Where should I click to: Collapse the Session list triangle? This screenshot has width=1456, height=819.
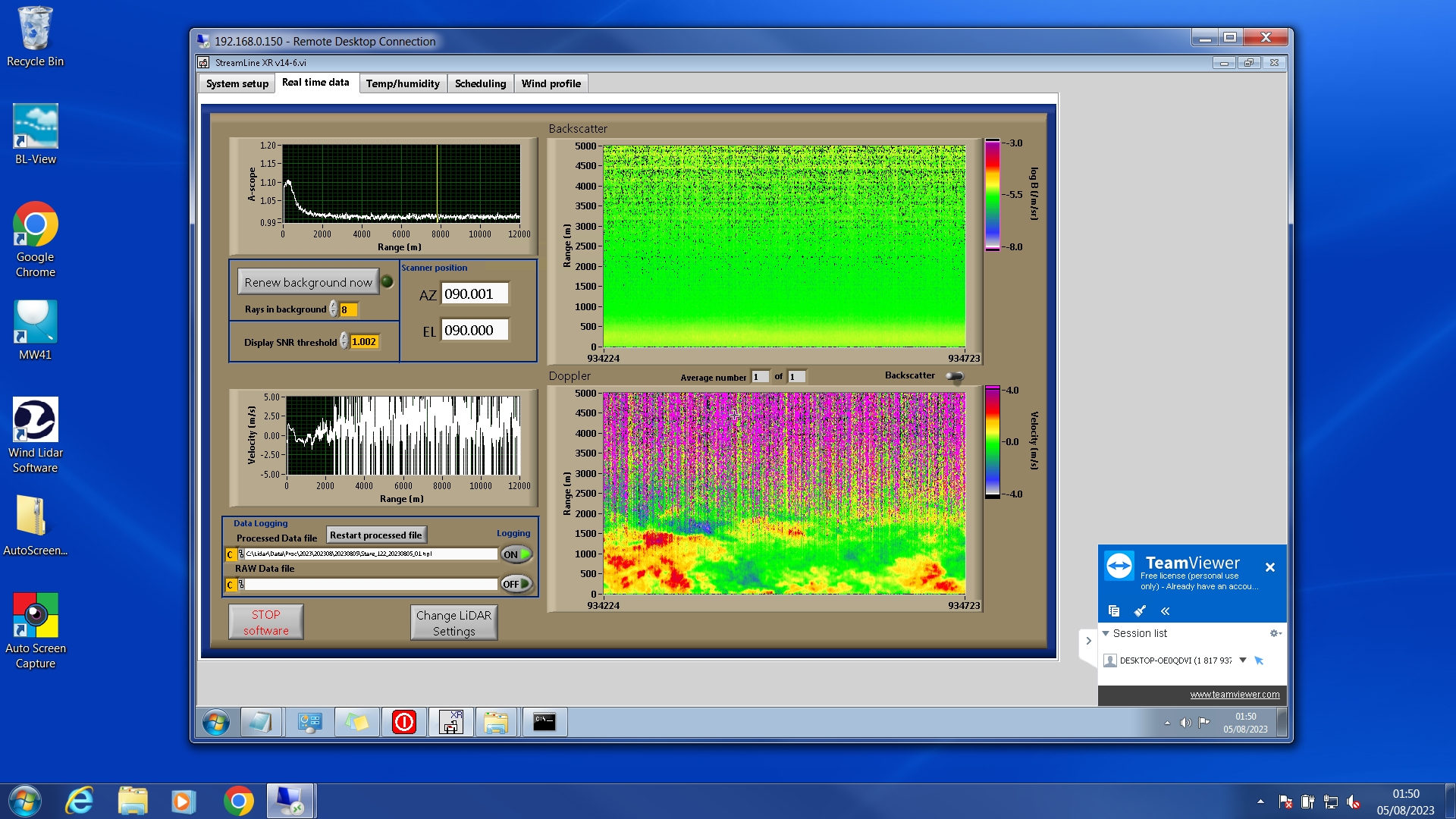pyautogui.click(x=1106, y=633)
